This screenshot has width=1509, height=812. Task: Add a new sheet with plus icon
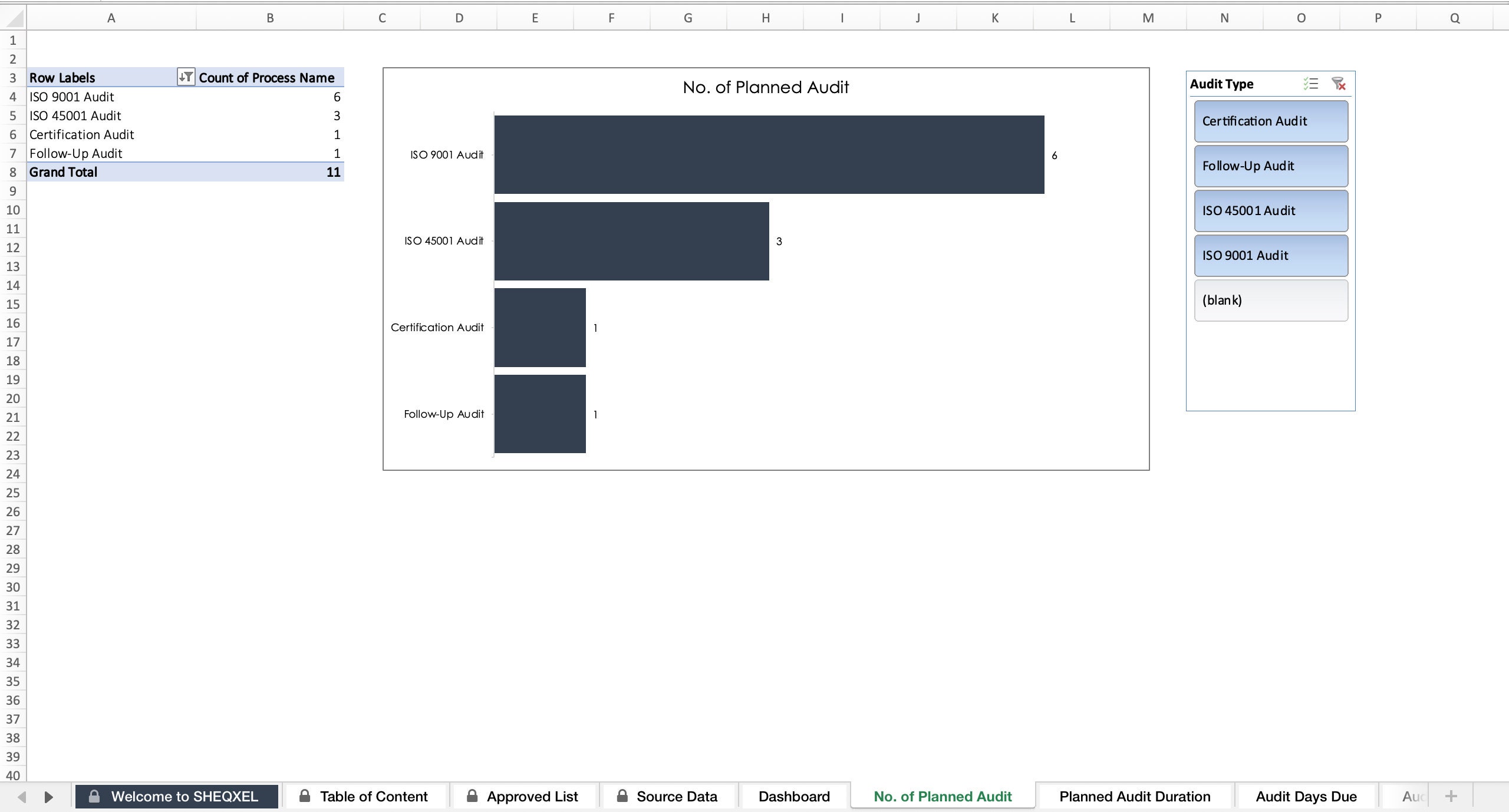(x=1451, y=797)
